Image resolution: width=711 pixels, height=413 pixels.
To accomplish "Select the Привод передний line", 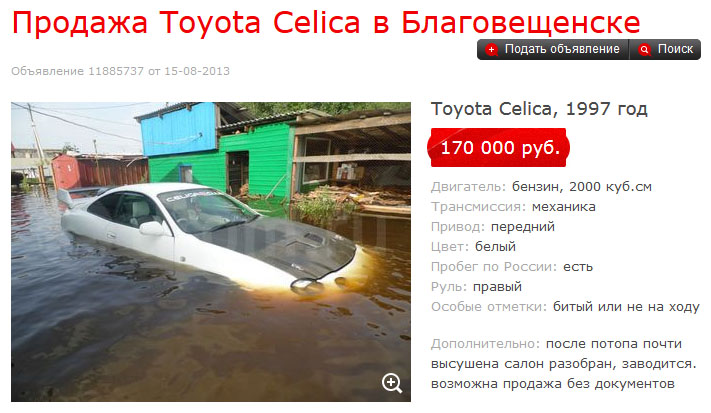I will click(x=493, y=227).
